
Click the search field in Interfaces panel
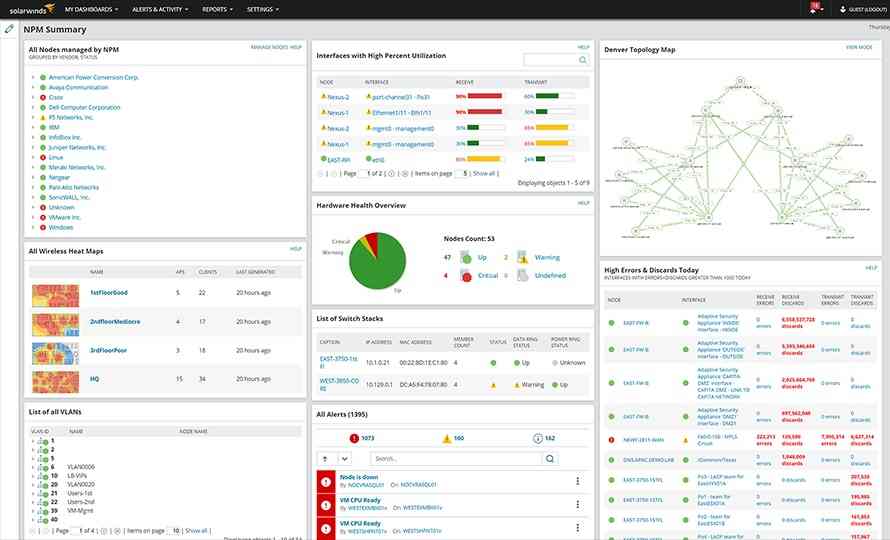556,60
